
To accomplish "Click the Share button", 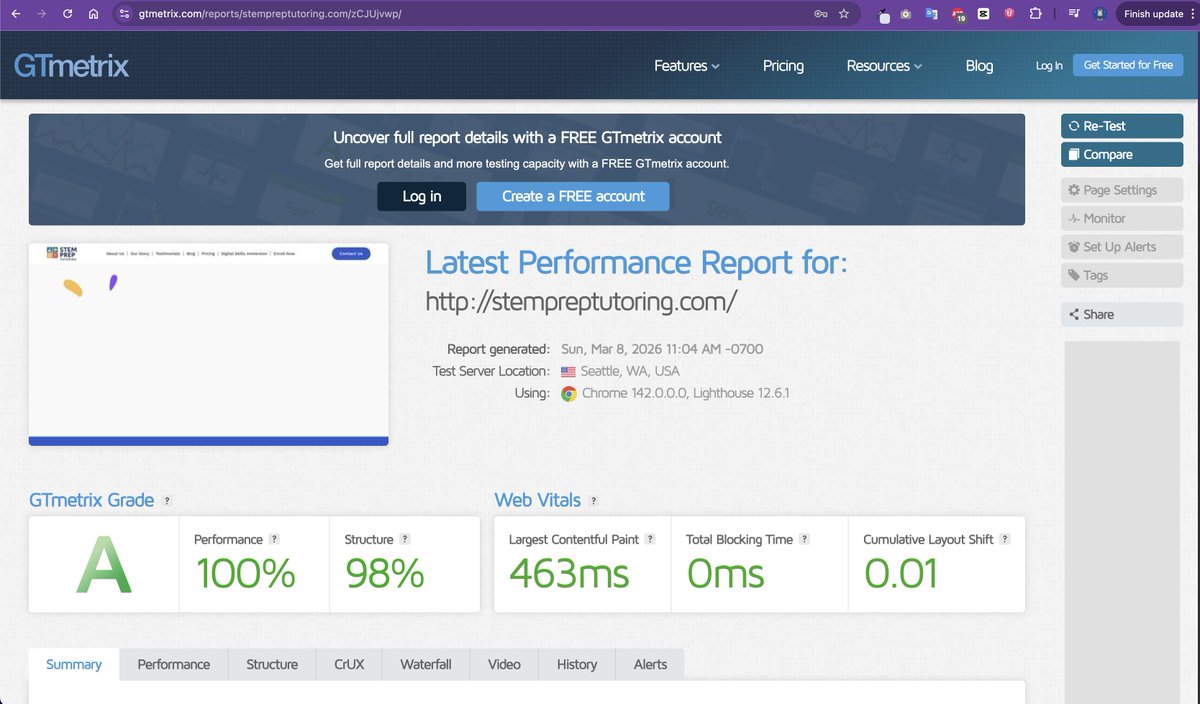I will [x=1122, y=314].
